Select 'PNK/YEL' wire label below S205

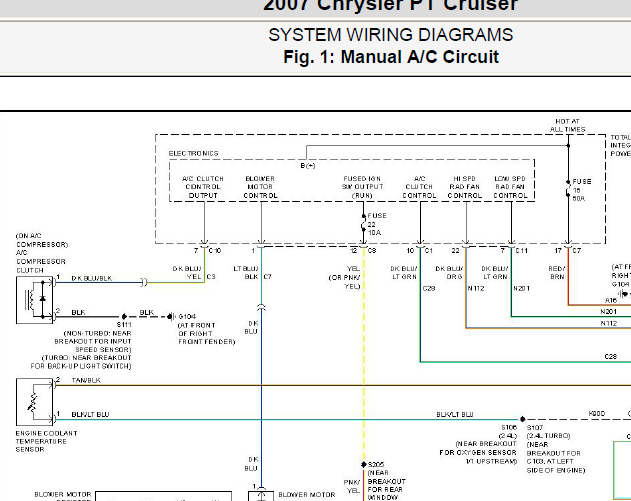coord(351,487)
